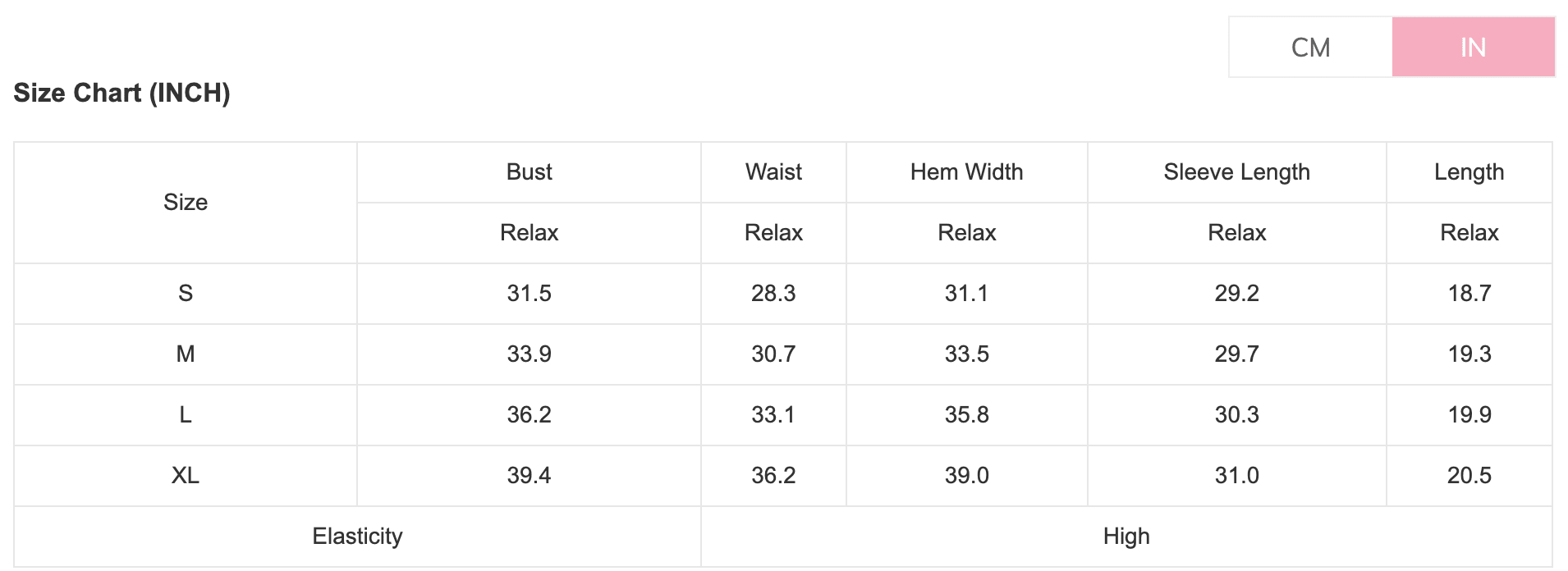Viewport: 1568px width, 571px height.
Task: Click waist value 30.7 for size M
Action: coord(773,354)
